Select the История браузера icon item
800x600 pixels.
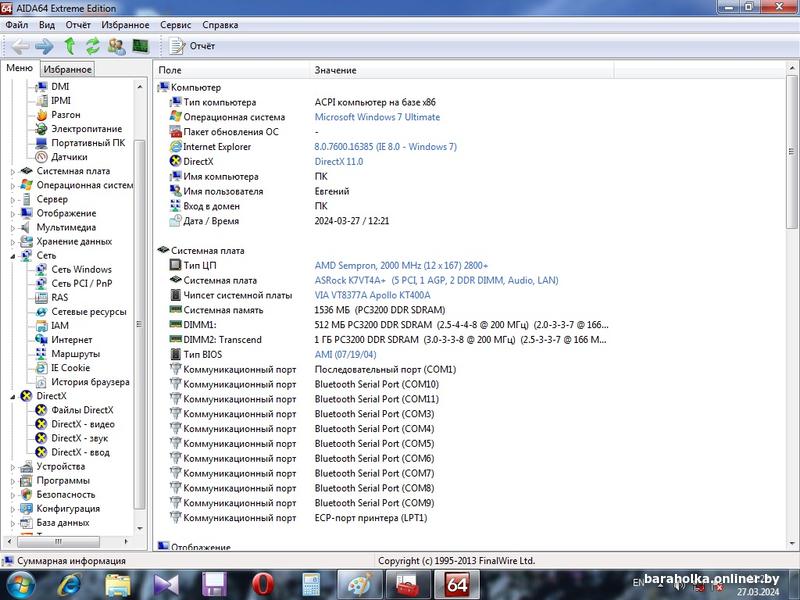[41, 382]
